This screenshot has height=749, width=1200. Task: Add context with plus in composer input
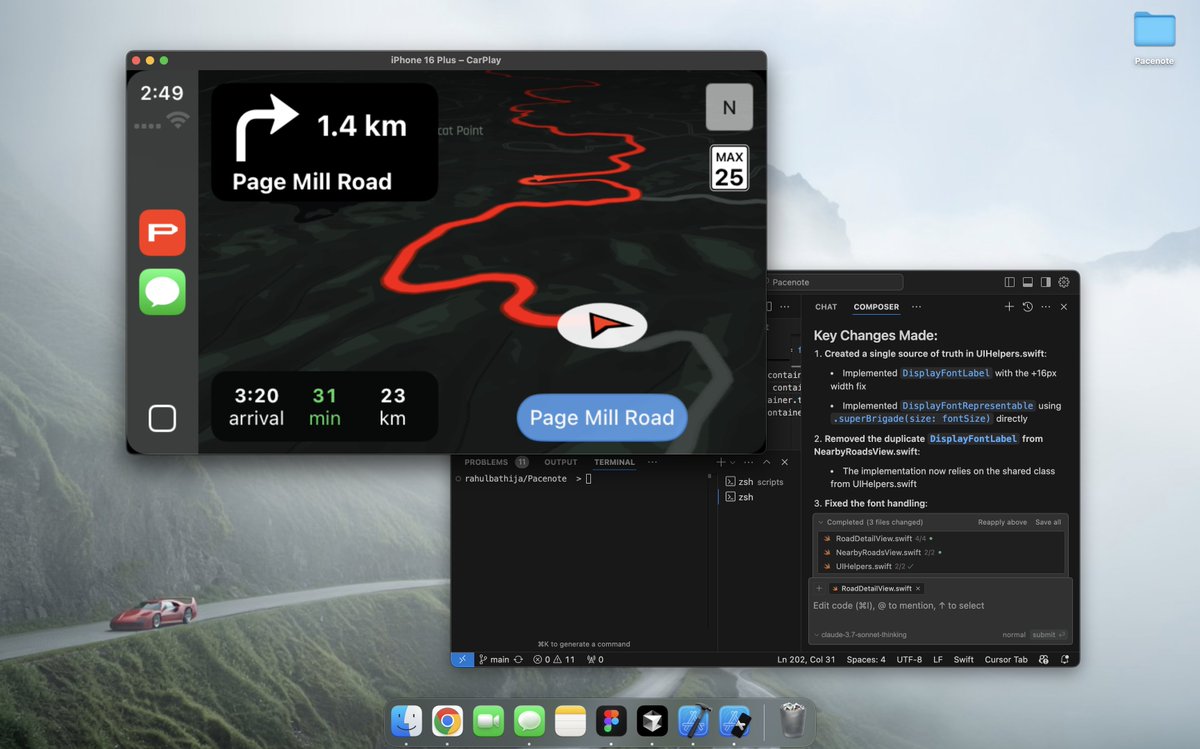[819, 588]
